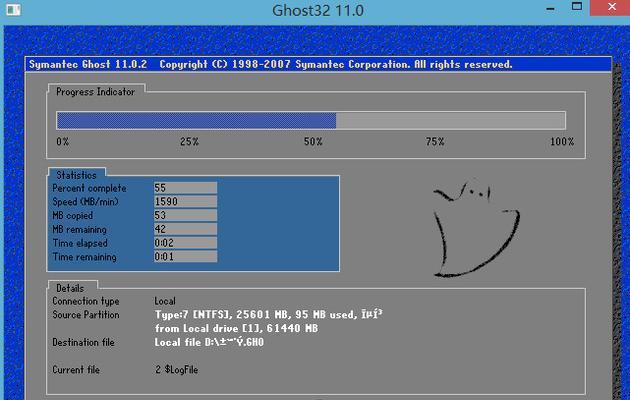The width and height of the screenshot is (630, 400).
Task: Click the MB remaining label
Action: (x=80, y=229)
